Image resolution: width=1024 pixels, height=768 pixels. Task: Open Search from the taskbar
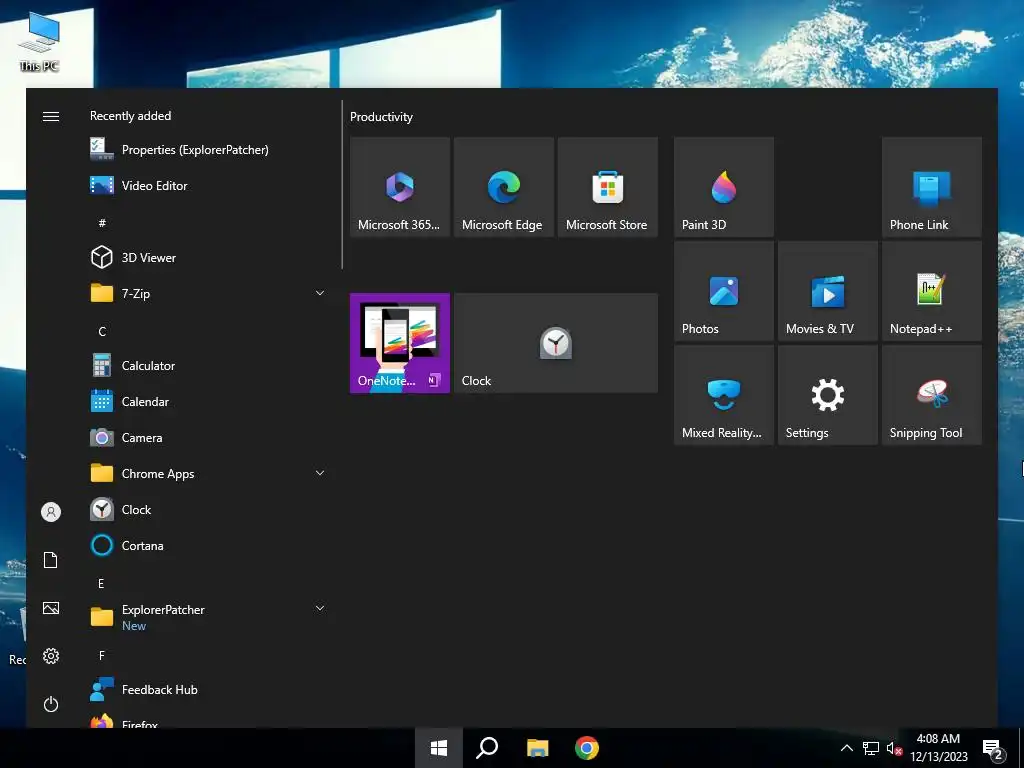click(487, 748)
